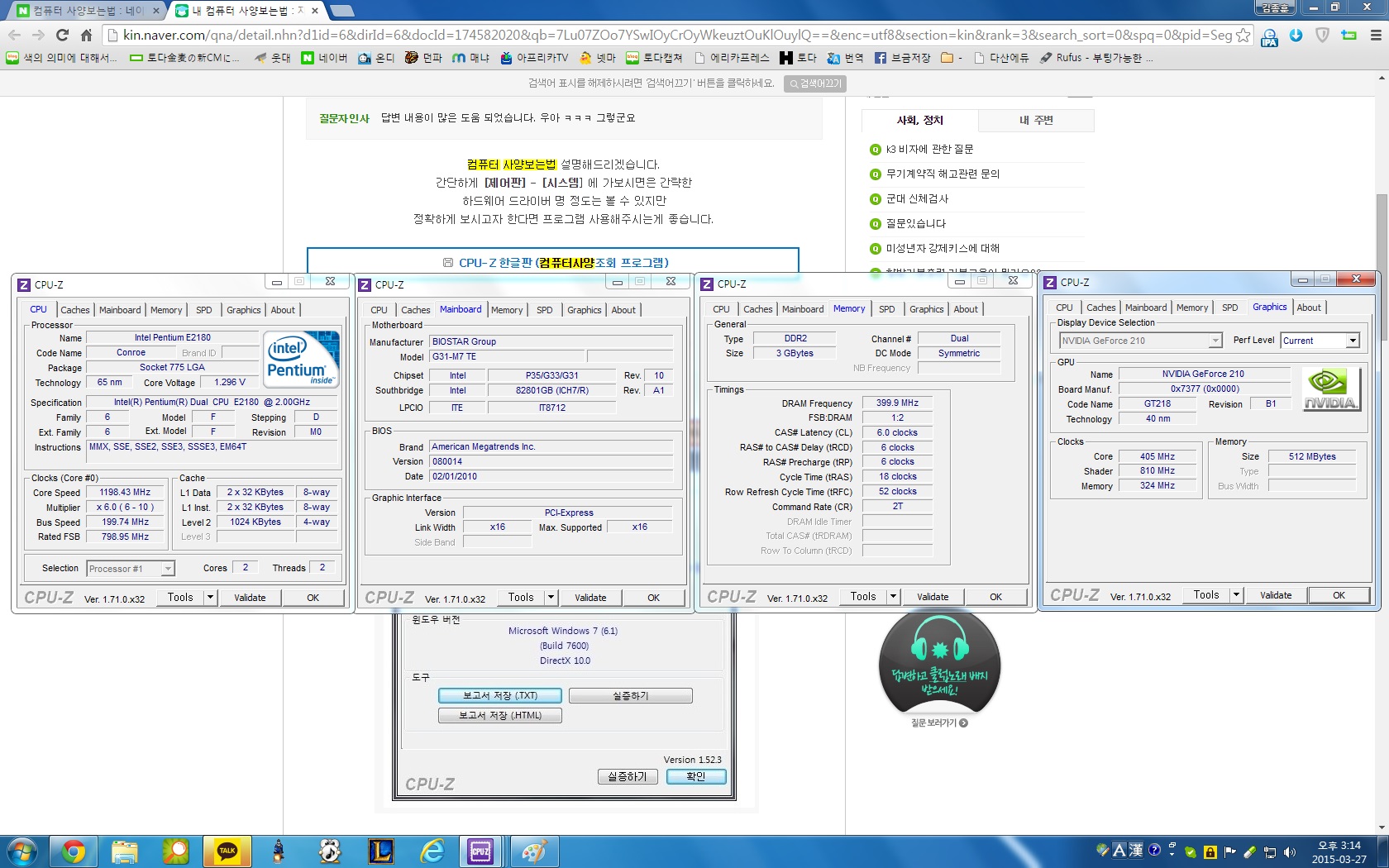The height and width of the screenshot is (868, 1389).
Task: Expand the Processor #1 selection dropdown
Action: pos(168,569)
